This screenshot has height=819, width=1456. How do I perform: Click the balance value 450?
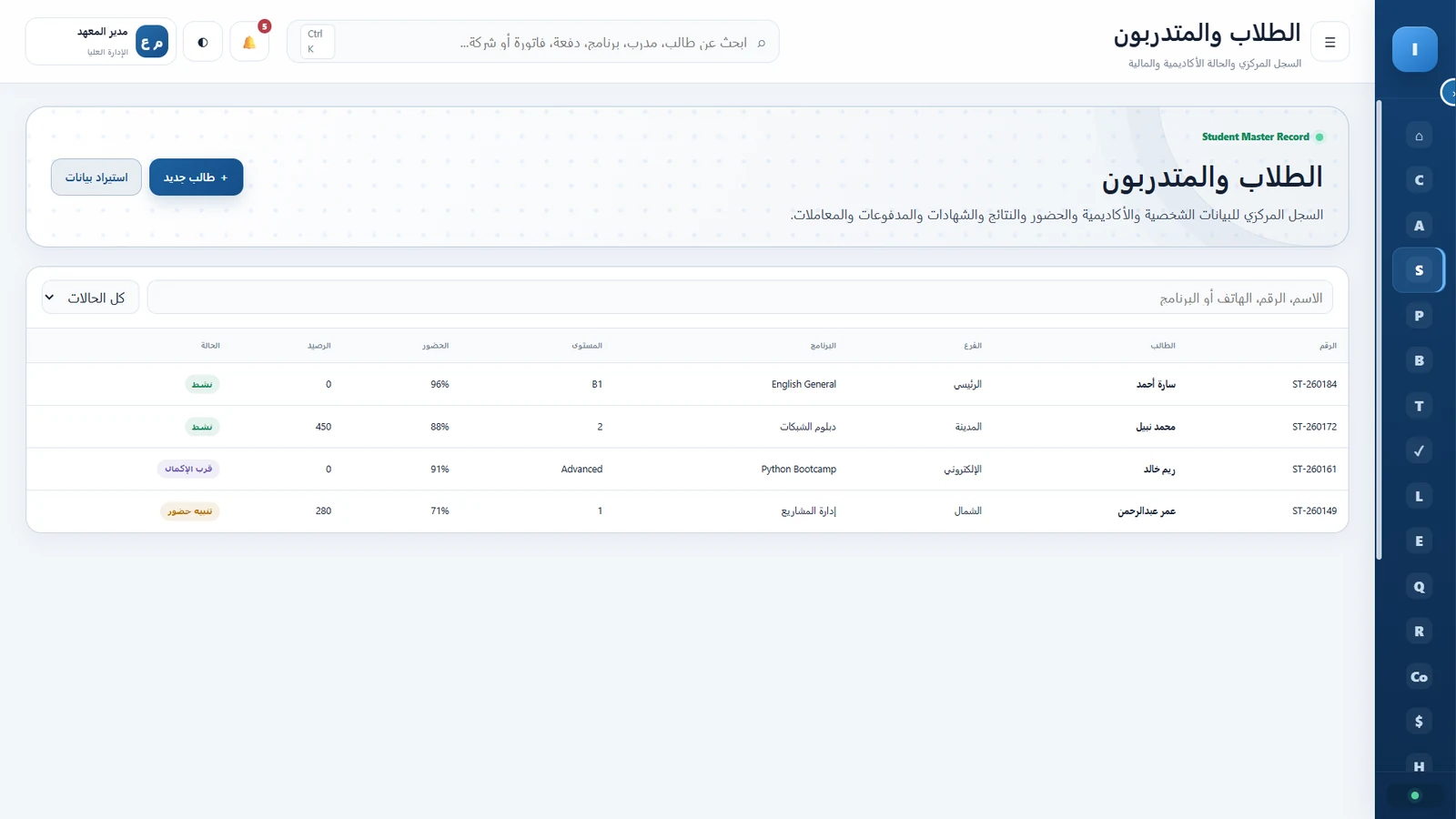[323, 427]
